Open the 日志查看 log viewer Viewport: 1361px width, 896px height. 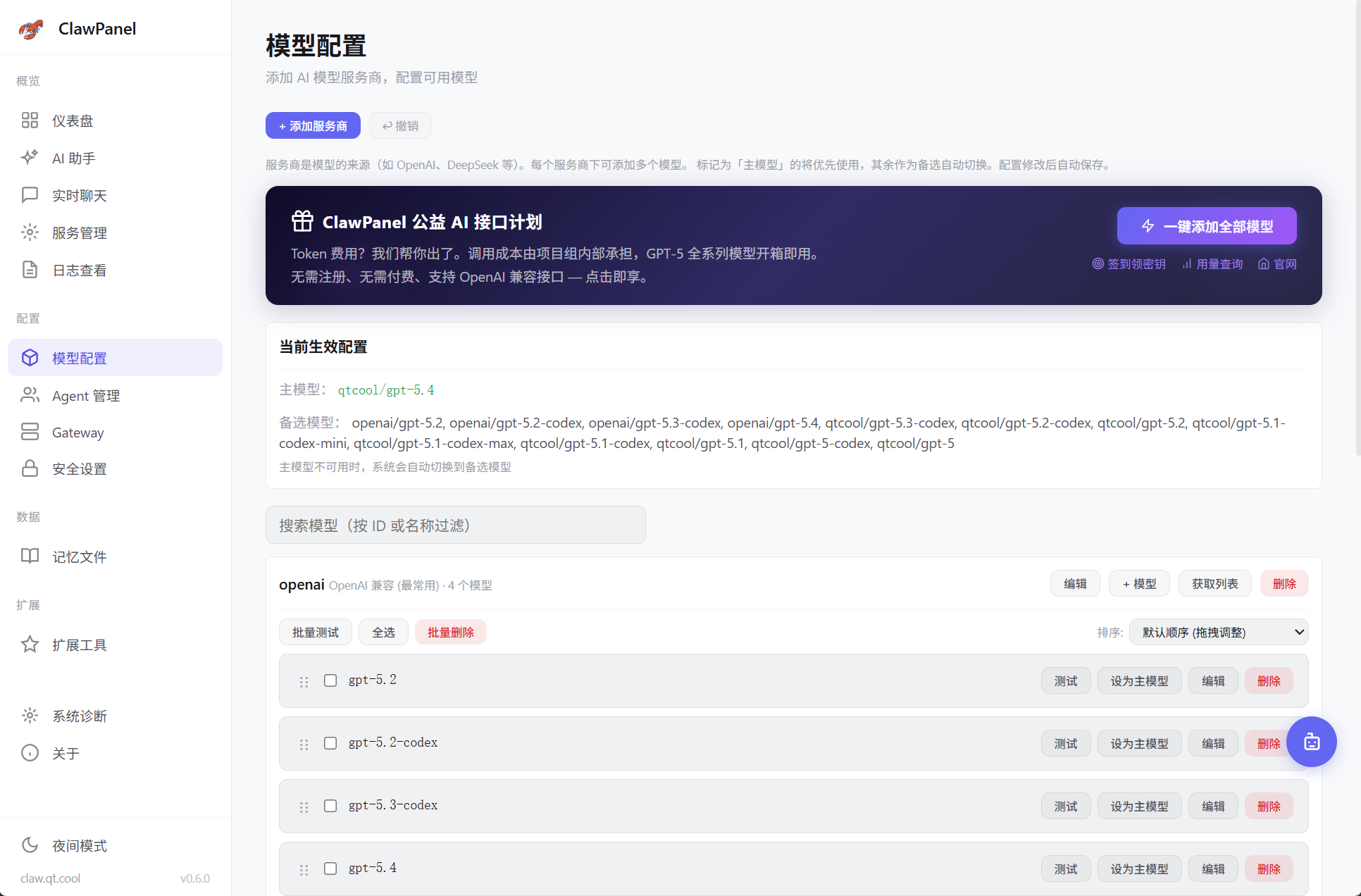[x=78, y=270]
